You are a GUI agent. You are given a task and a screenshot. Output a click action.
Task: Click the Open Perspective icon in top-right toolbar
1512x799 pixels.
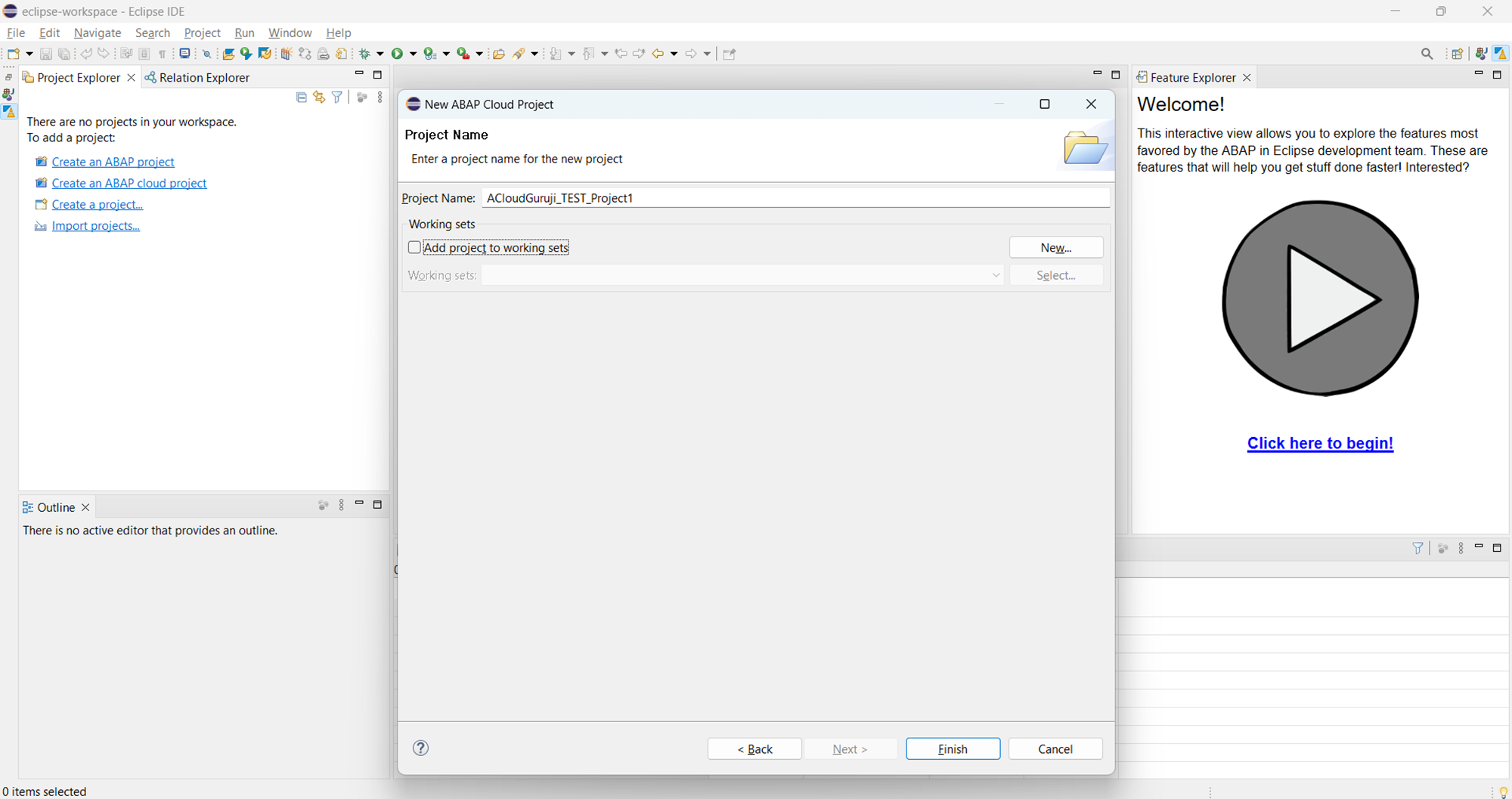click(x=1457, y=54)
